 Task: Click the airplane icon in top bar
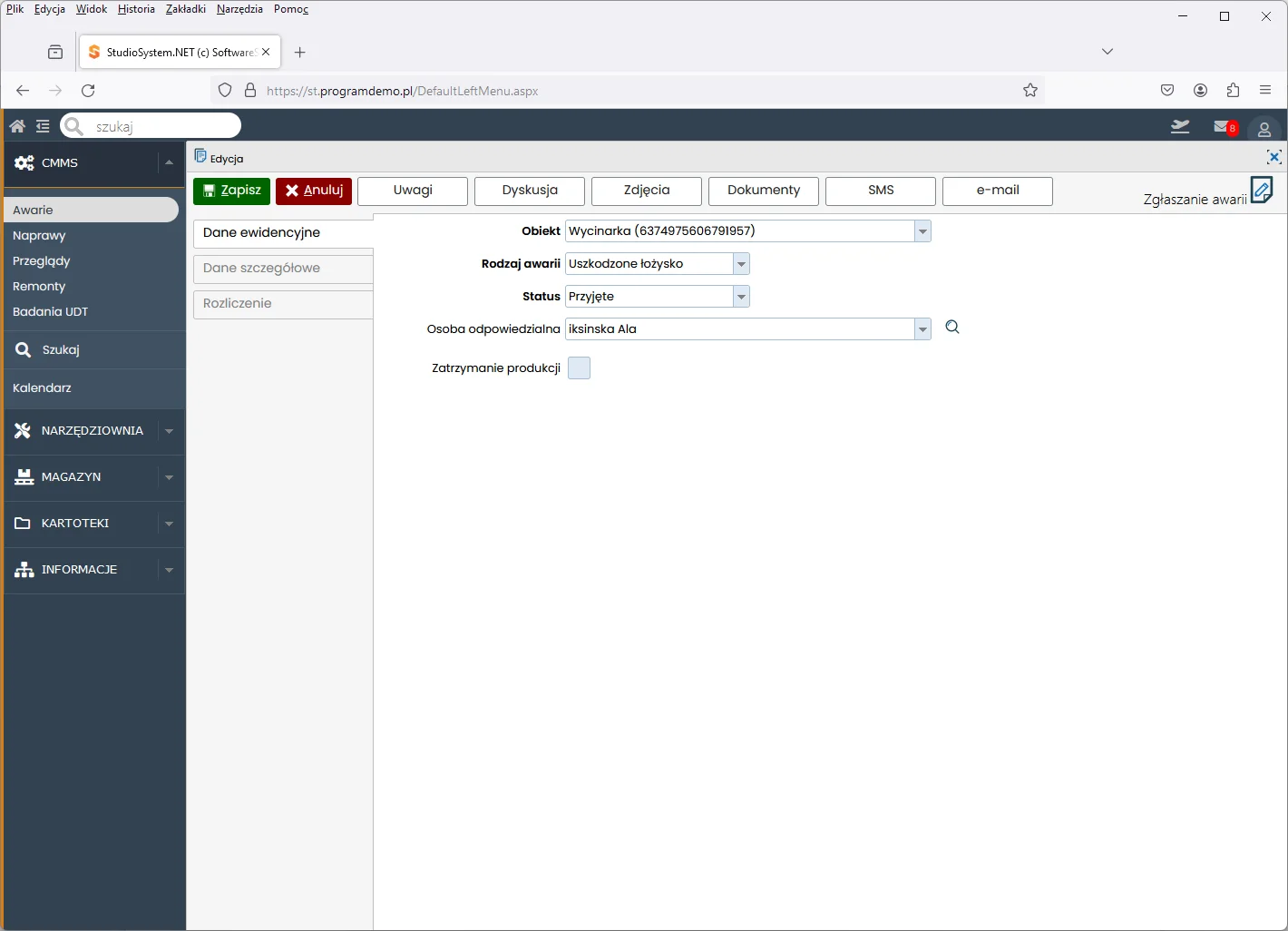pos(1180,127)
